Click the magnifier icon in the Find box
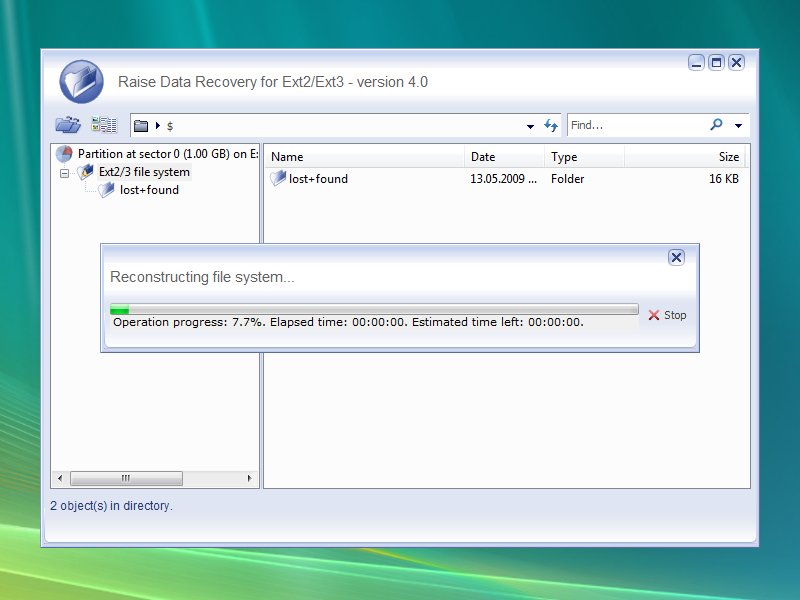 coord(714,125)
